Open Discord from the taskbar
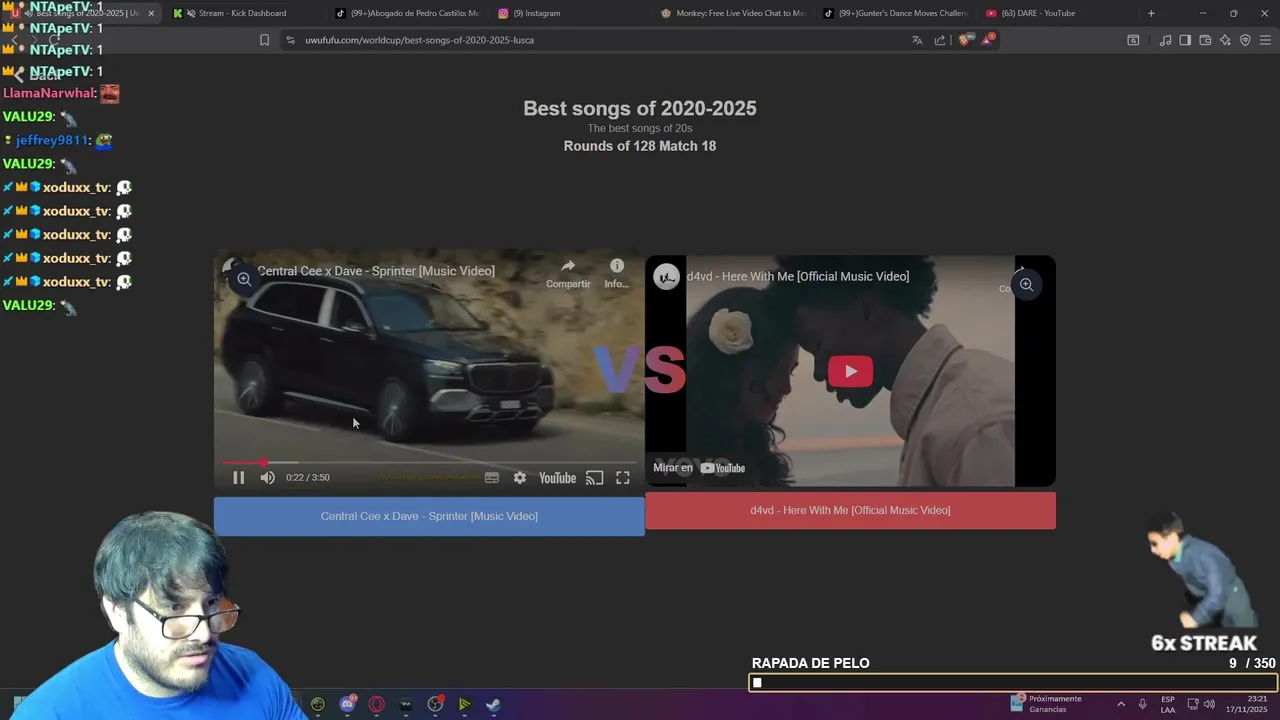Screen dimensions: 1280x720 click(x=347, y=704)
